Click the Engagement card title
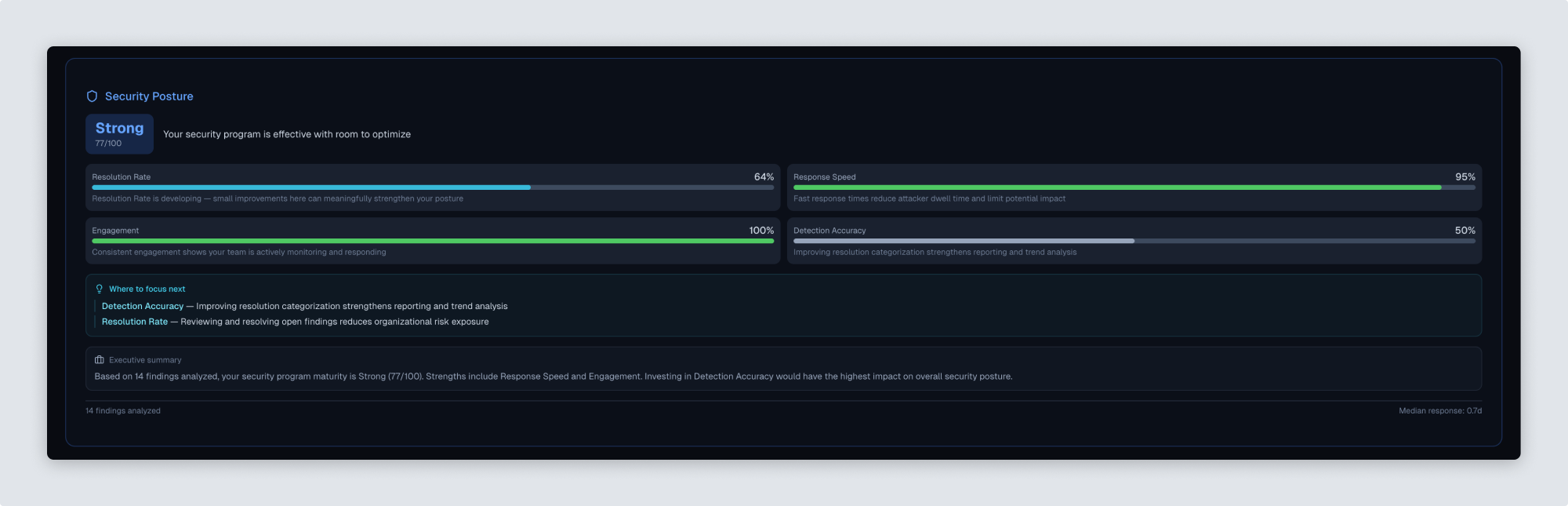 click(x=115, y=231)
